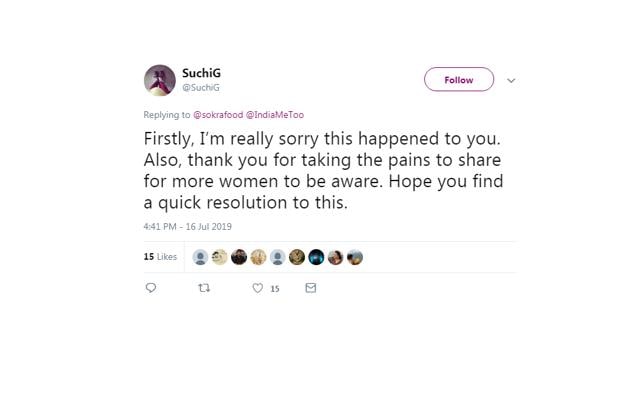Click the SuchiG display name

201,73
